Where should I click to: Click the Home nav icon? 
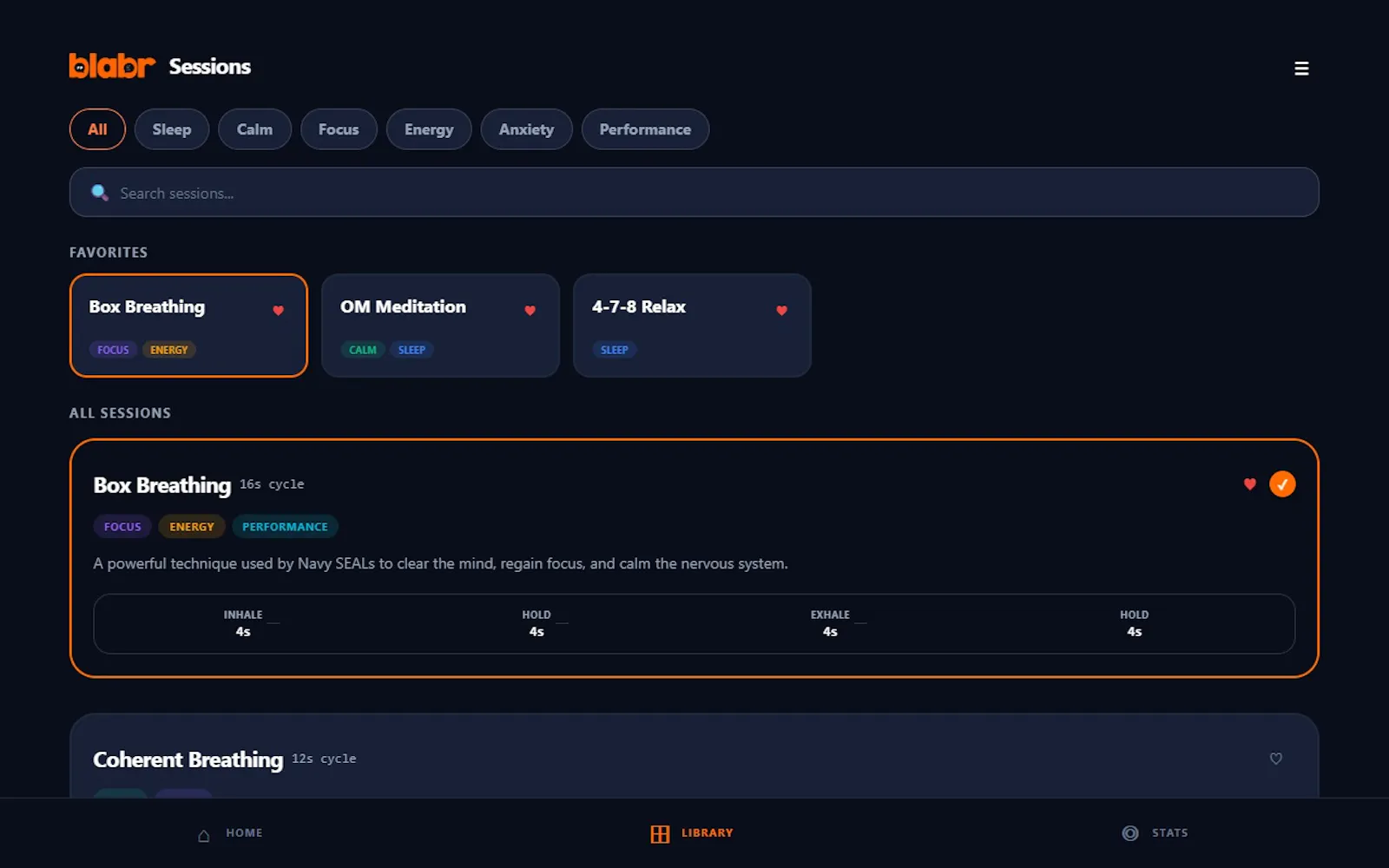203,835
